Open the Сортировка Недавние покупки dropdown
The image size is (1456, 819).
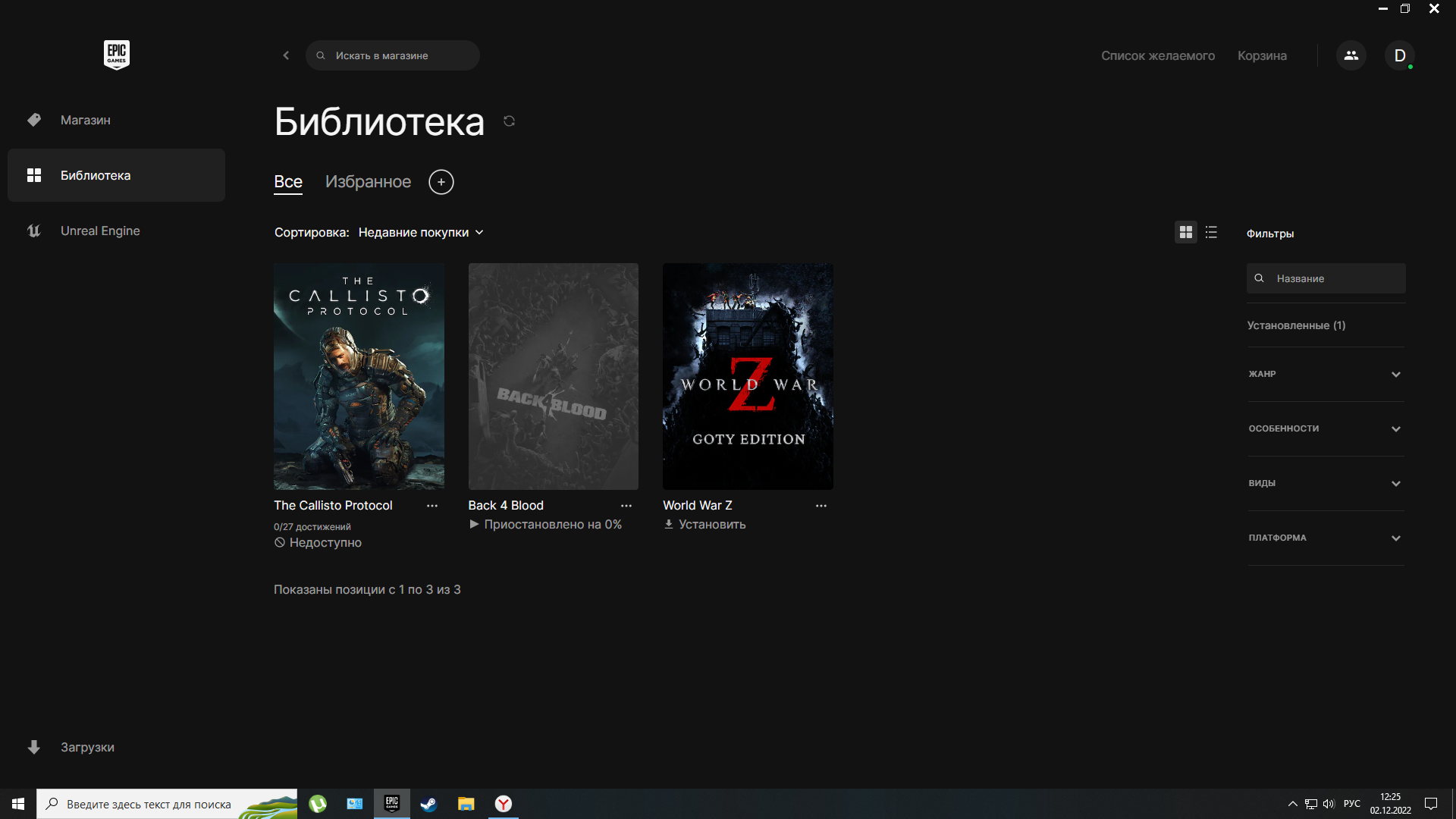click(420, 232)
